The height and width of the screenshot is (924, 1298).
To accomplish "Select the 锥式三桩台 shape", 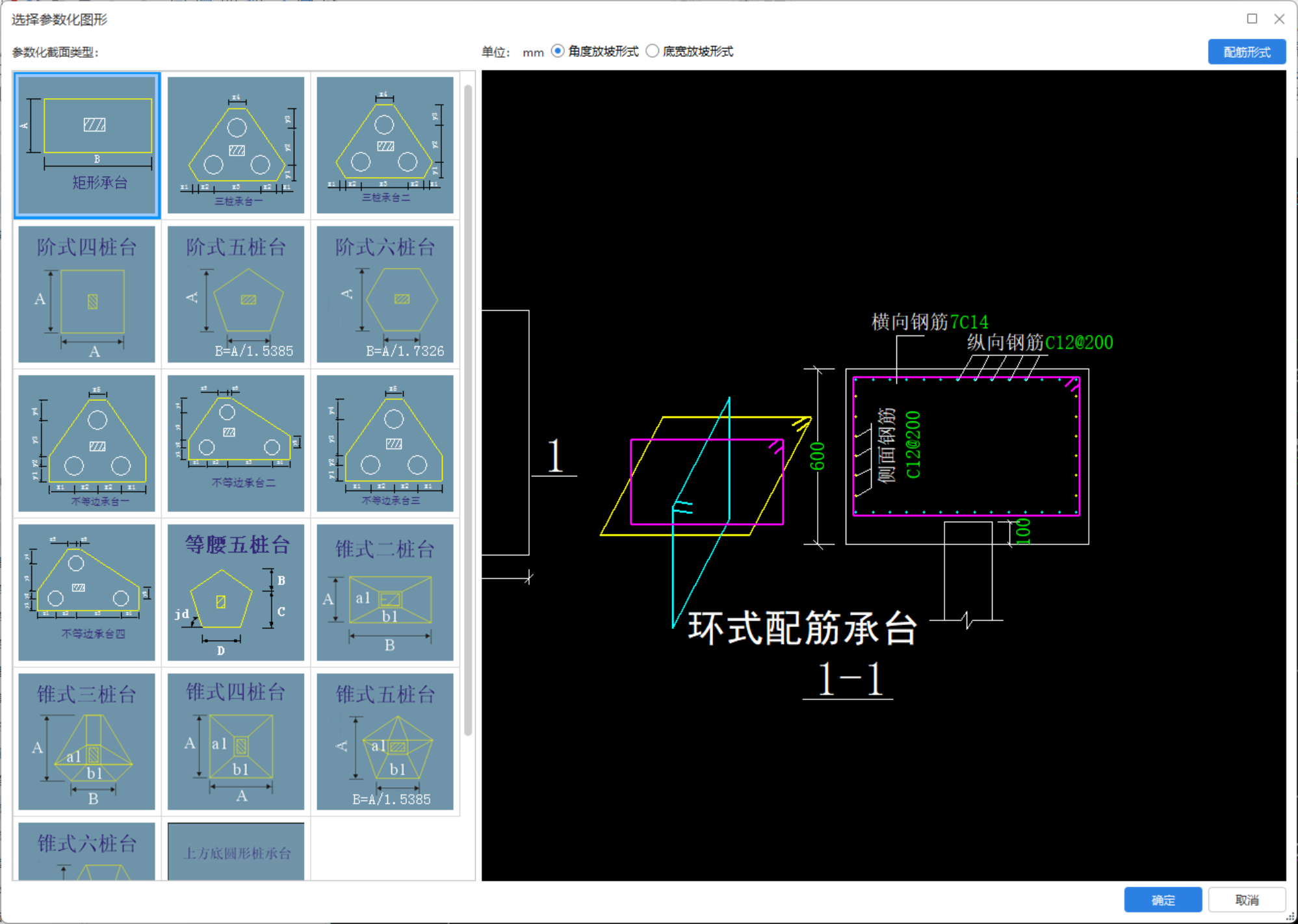I will (x=87, y=741).
